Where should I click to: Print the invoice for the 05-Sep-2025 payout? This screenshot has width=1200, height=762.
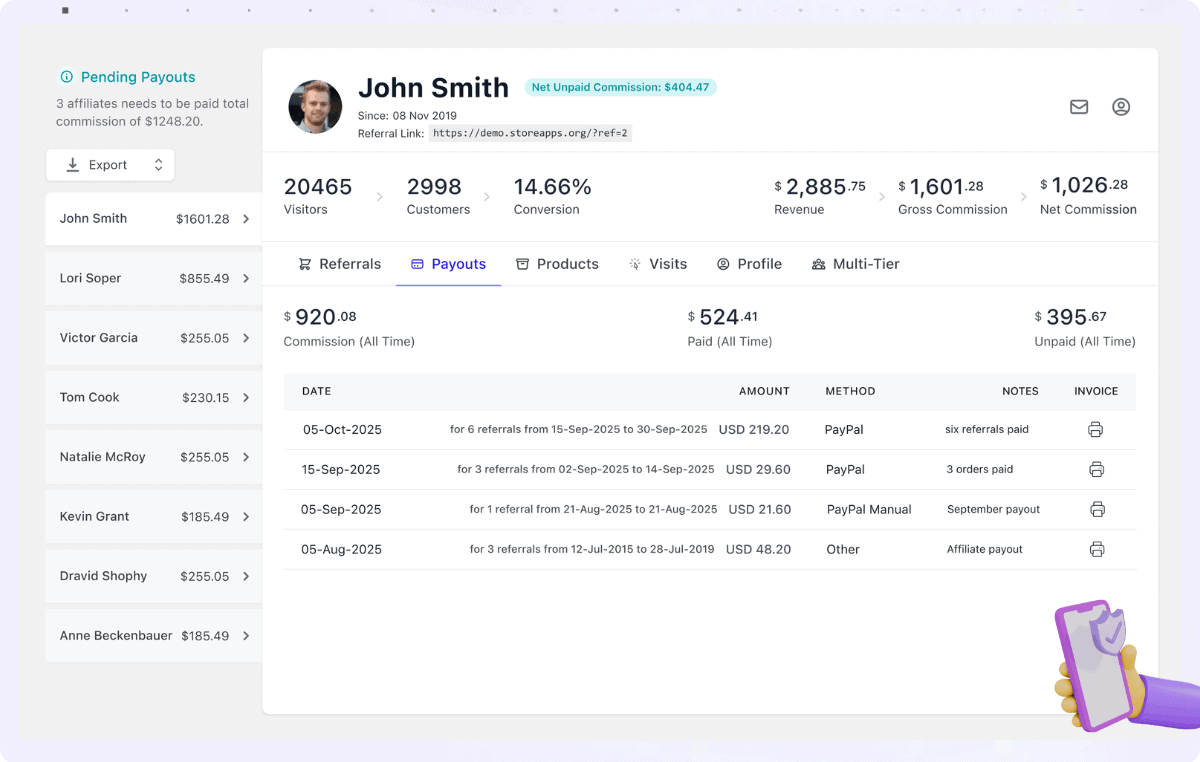[x=1098, y=509]
